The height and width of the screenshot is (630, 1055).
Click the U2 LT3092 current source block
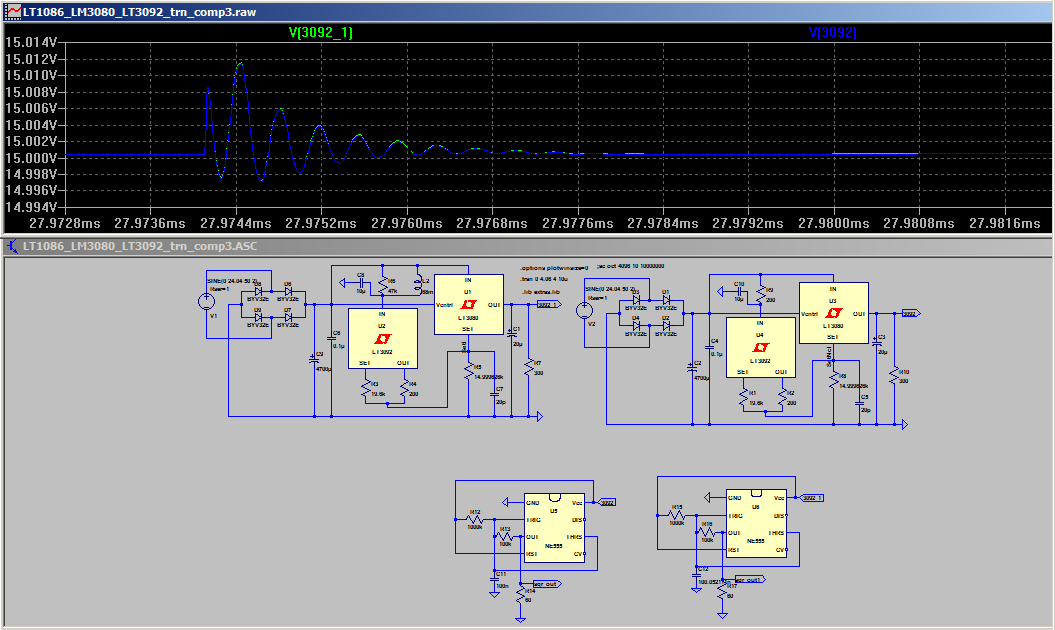[382, 339]
